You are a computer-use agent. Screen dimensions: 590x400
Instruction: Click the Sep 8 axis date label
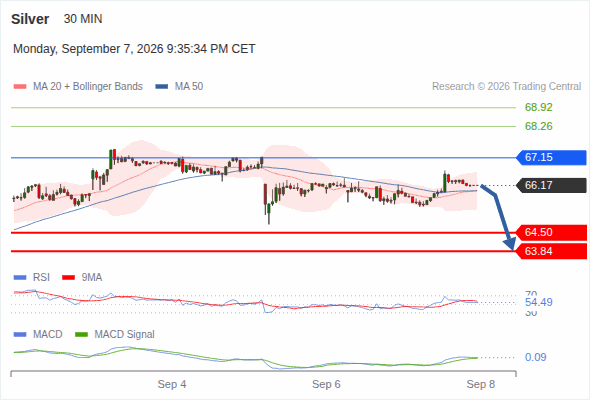(481, 384)
